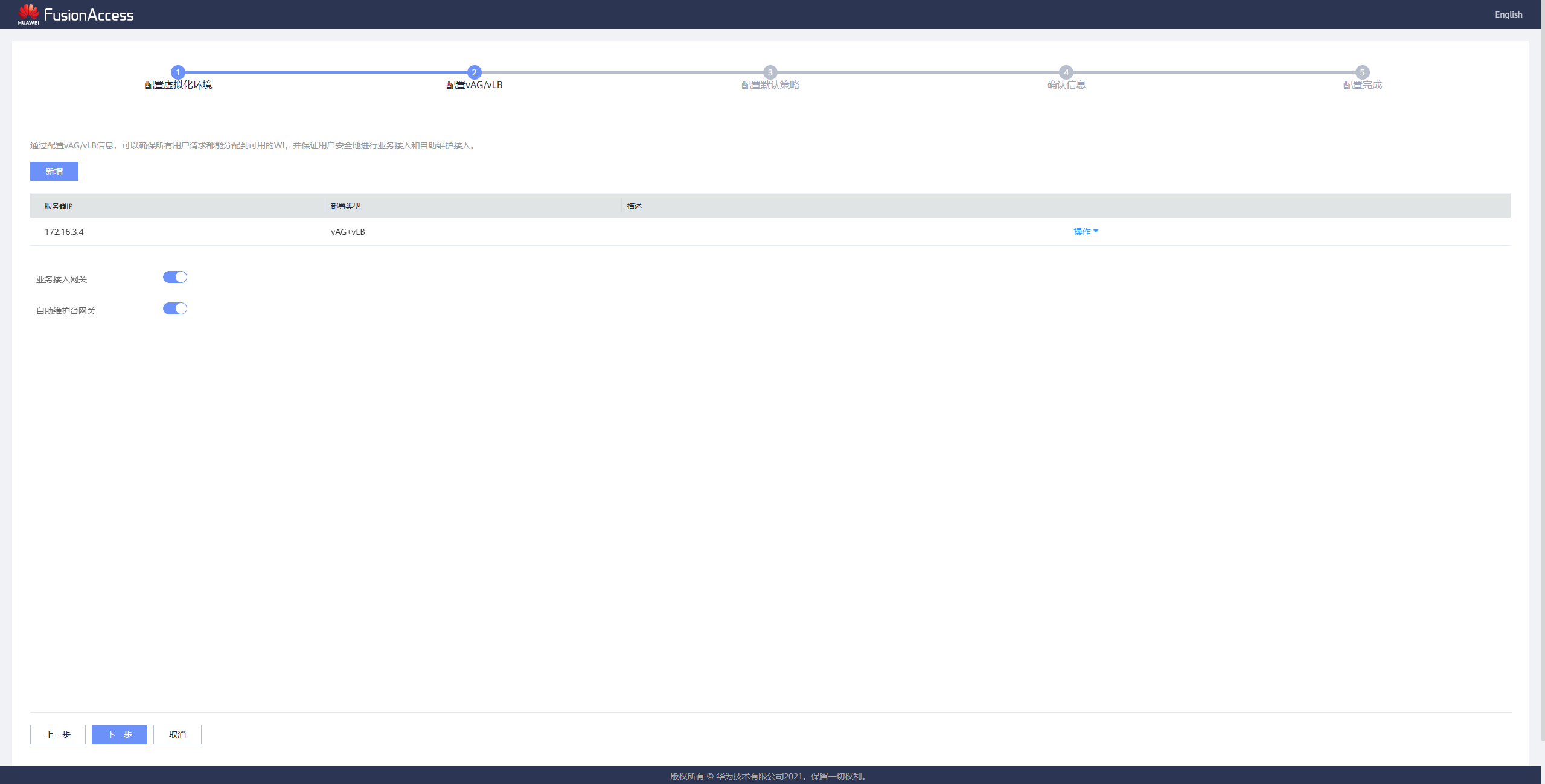Click the 部署类型 column header
This screenshot has height=784, width=1545.
pyautogui.click(x=345, y=206)
